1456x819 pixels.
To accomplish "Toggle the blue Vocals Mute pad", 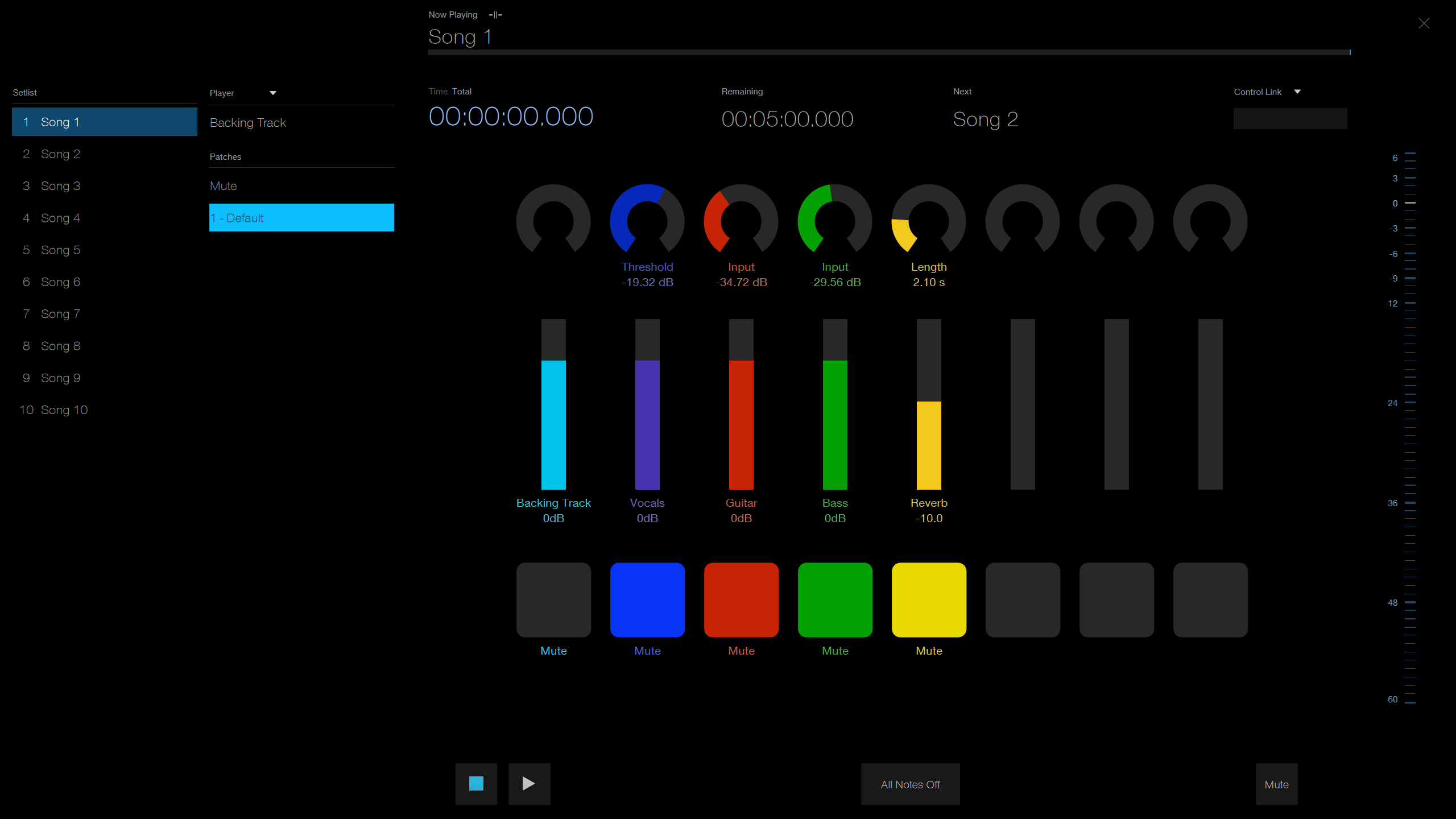I will click(x=647, y=599).
